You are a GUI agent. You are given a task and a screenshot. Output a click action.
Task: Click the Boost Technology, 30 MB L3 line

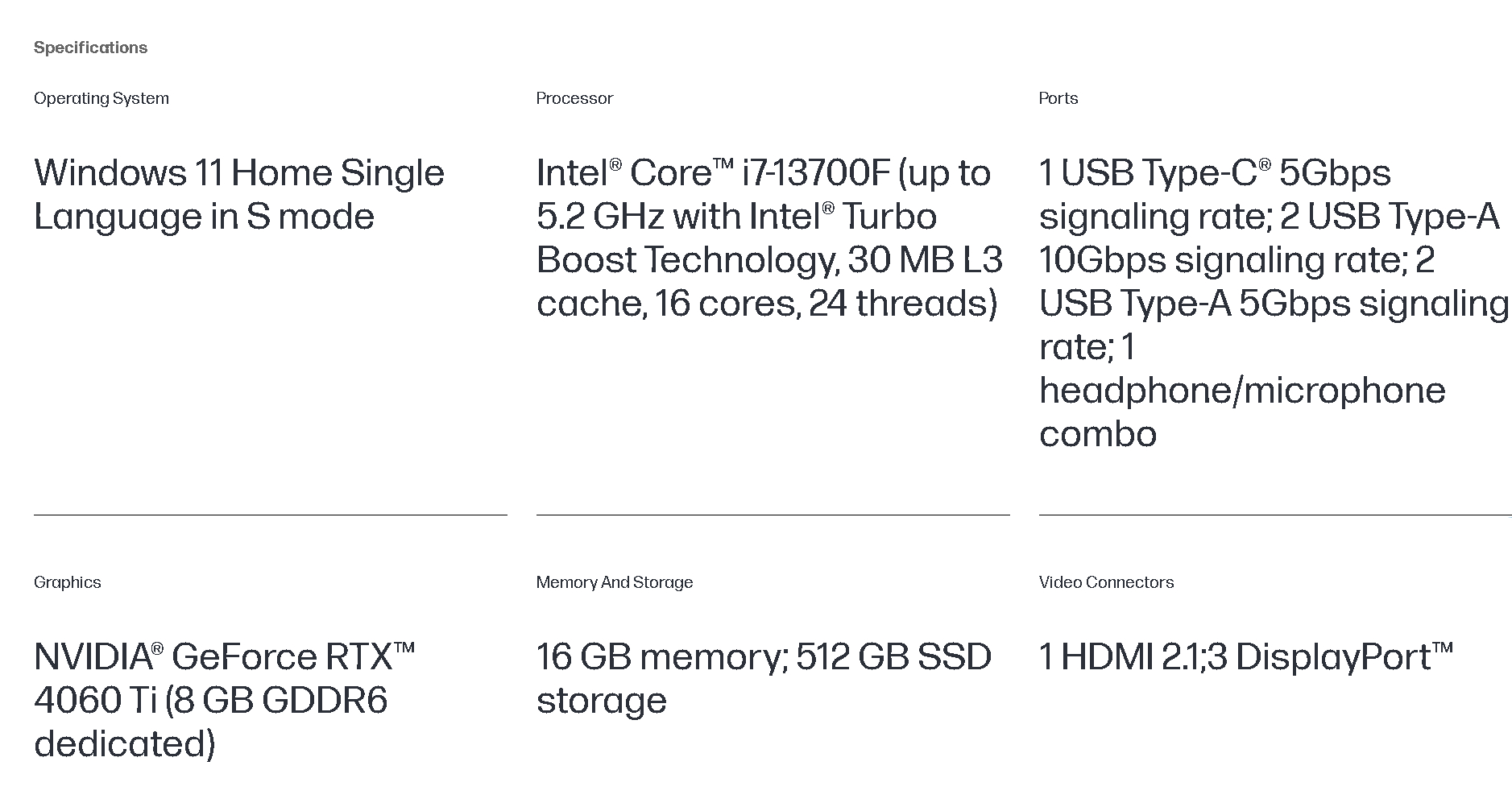(769, 260)
